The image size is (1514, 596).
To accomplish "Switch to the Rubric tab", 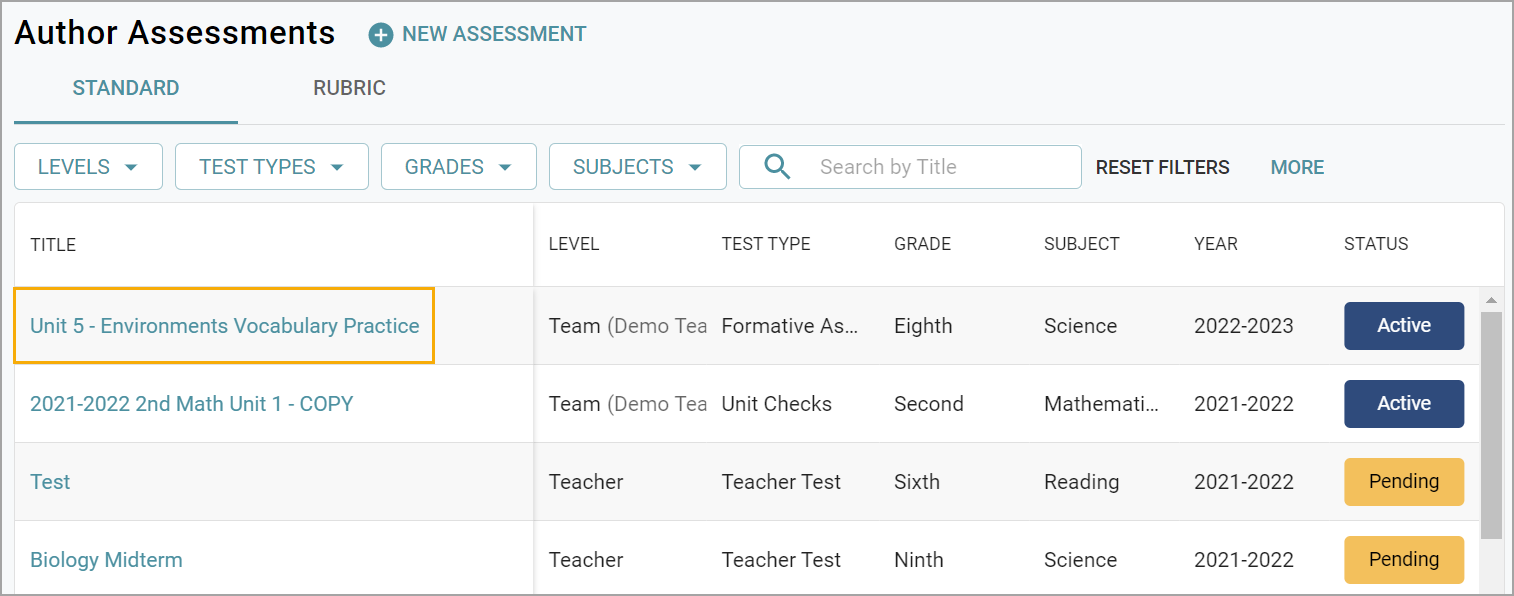I will tap(349, 88).
